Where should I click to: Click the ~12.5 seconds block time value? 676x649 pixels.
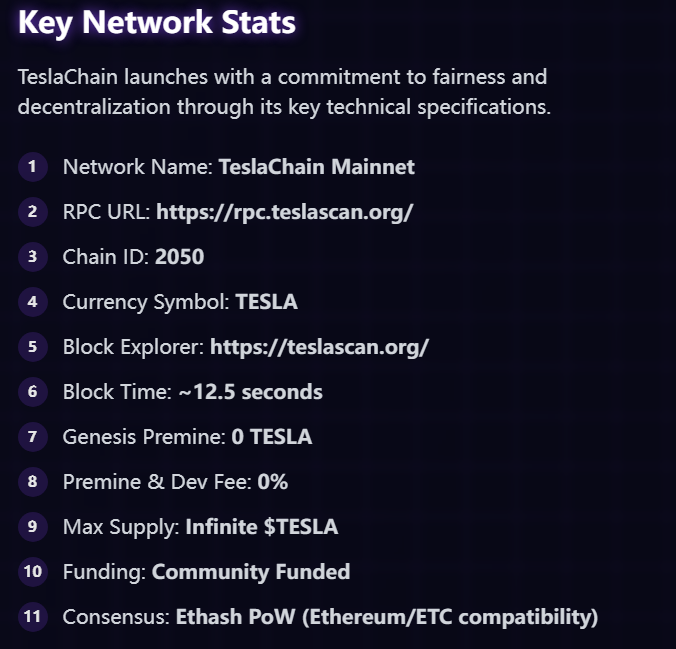click(x=250, y=392)
